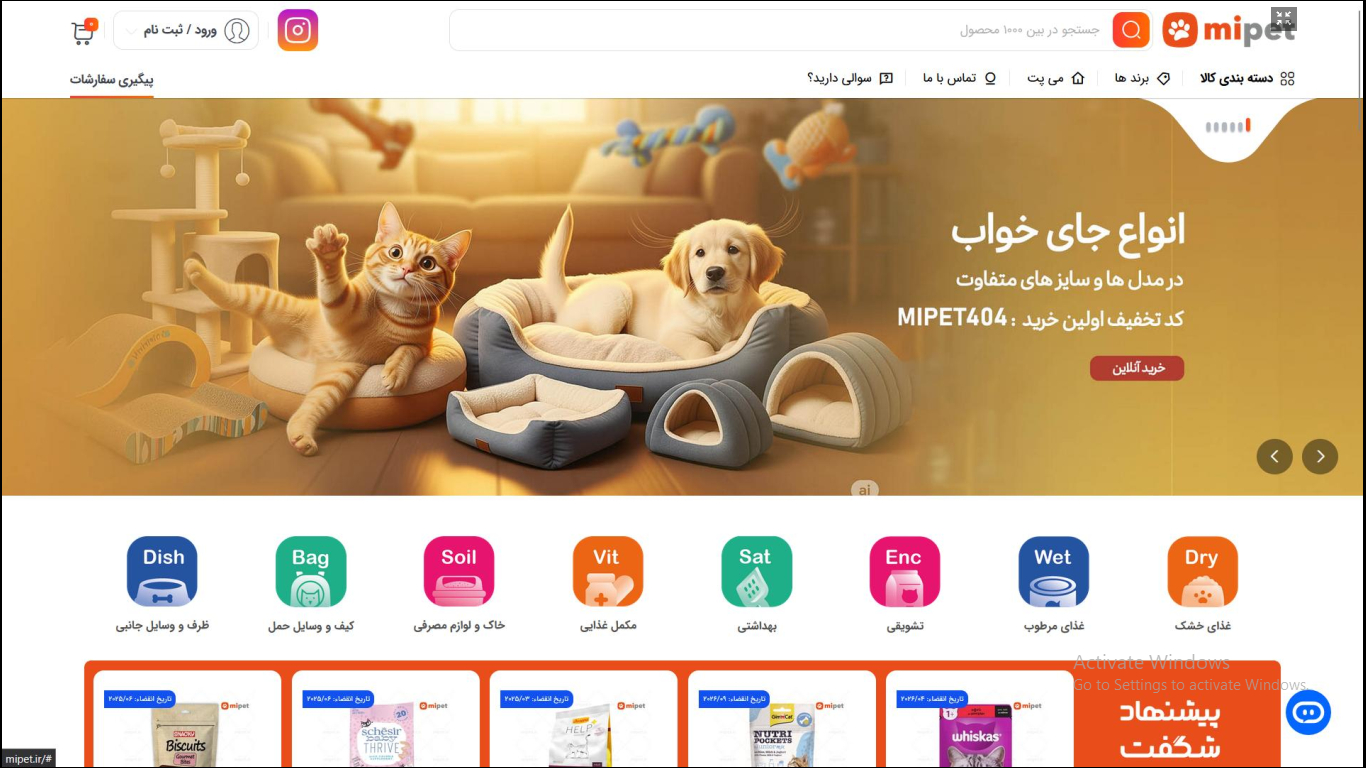Open the برند ها menu item
Screen dimensions: 1366x768
point(1143,78)
